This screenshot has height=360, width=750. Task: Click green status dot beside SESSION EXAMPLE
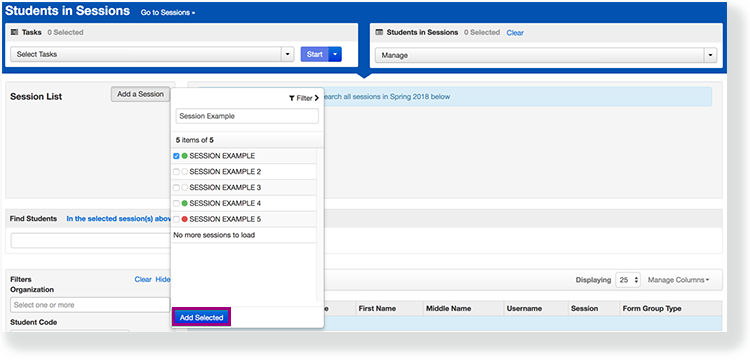pyautogui.click(x=185, y=156)
